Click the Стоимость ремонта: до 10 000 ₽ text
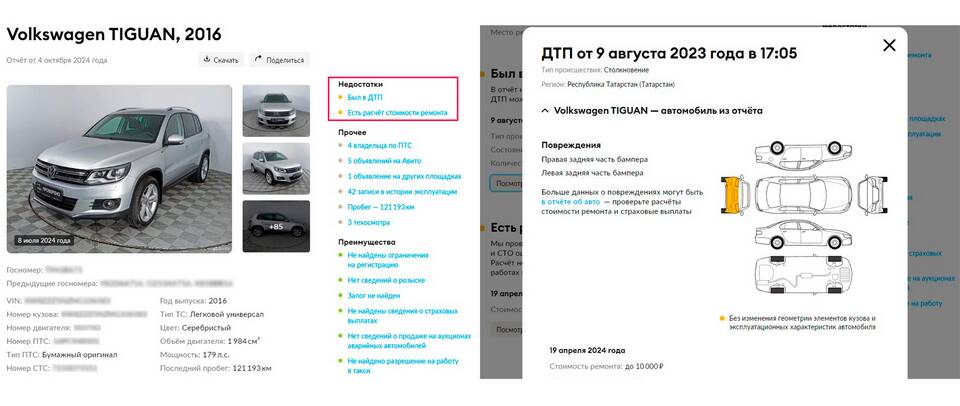 point(607,366)
